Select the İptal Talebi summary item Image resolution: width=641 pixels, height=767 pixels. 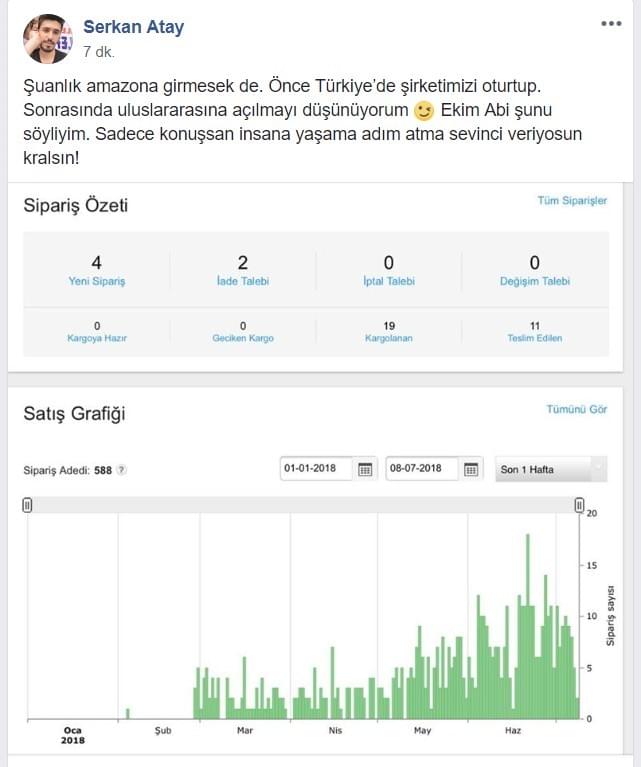coord(389,271)
